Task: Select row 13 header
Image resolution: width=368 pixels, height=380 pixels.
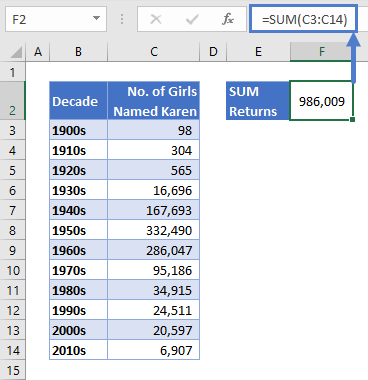Action: point(13,330)
